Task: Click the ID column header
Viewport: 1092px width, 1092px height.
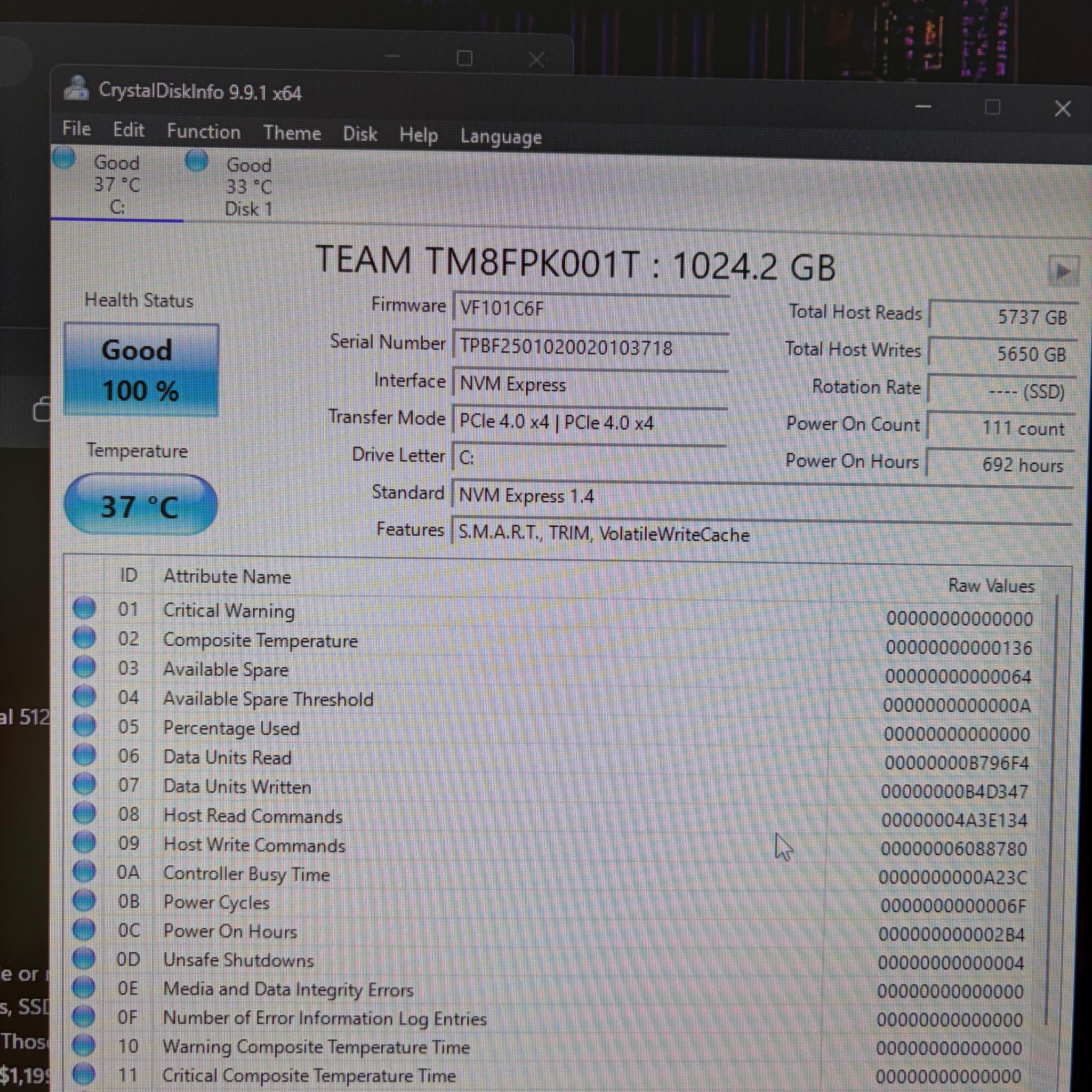Action: (x=129, y=575)
